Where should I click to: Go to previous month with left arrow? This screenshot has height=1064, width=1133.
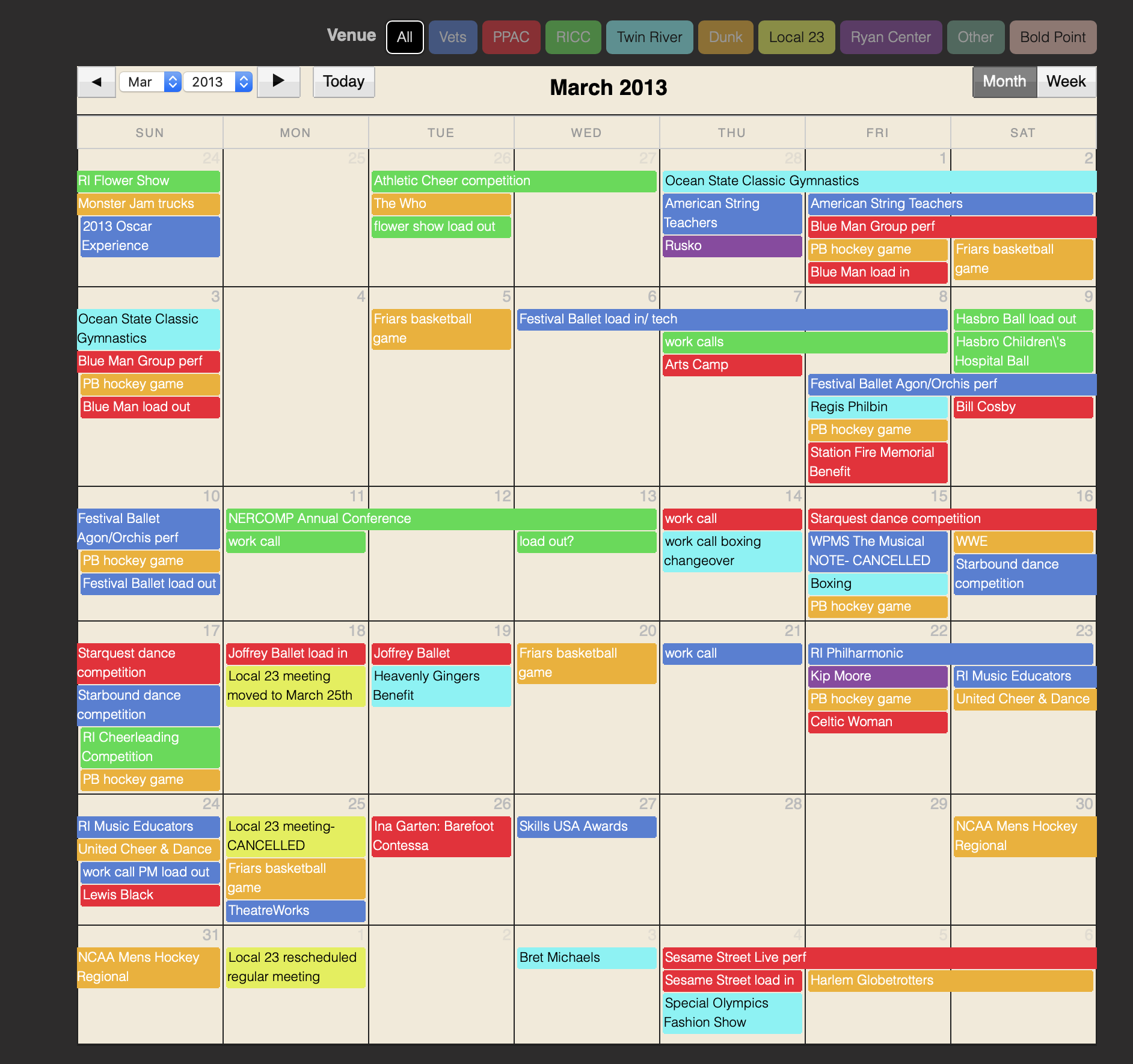coord(96,82)
